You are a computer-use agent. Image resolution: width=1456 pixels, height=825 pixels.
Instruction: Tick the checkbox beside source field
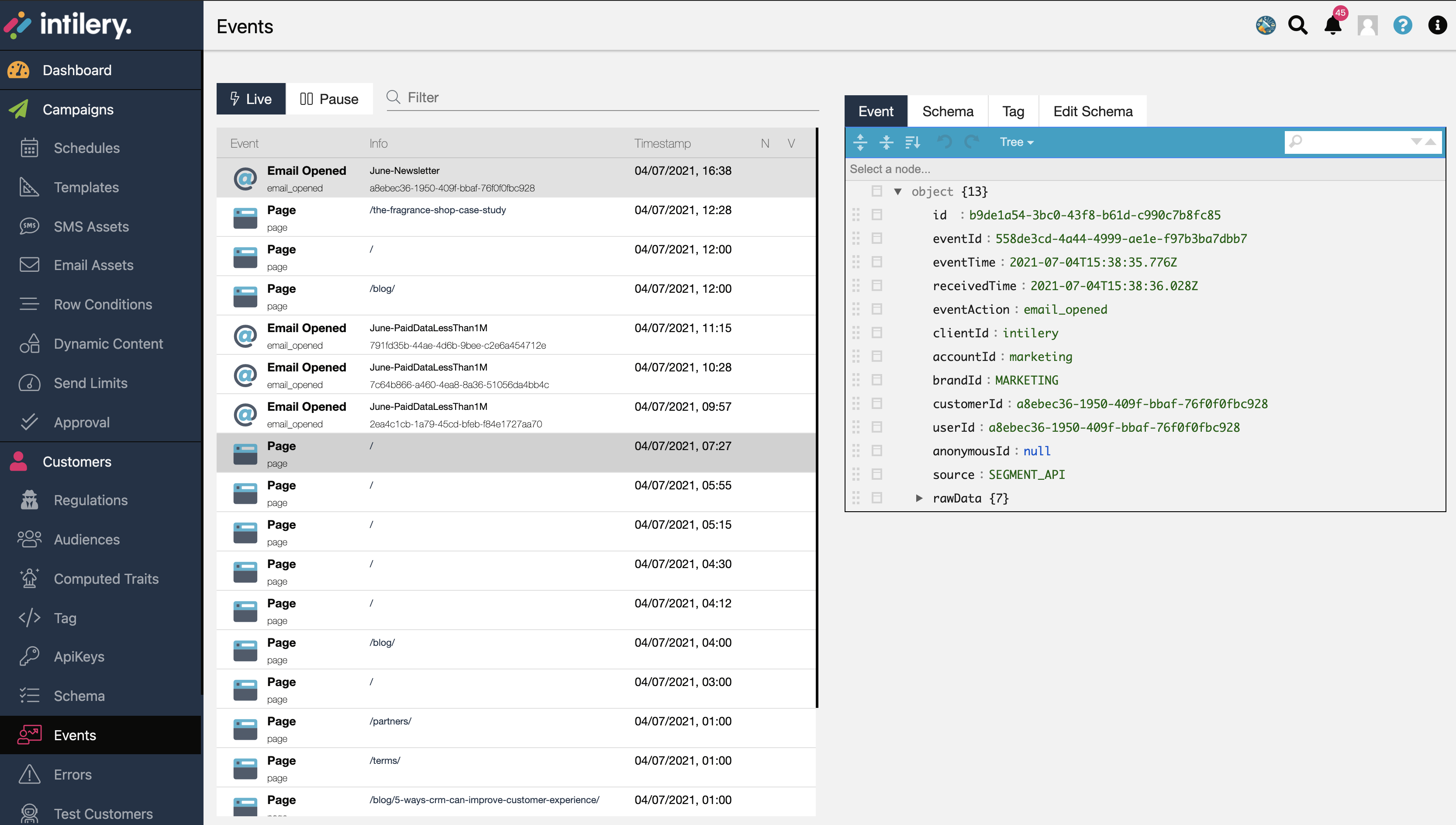(x=877, y=474)
